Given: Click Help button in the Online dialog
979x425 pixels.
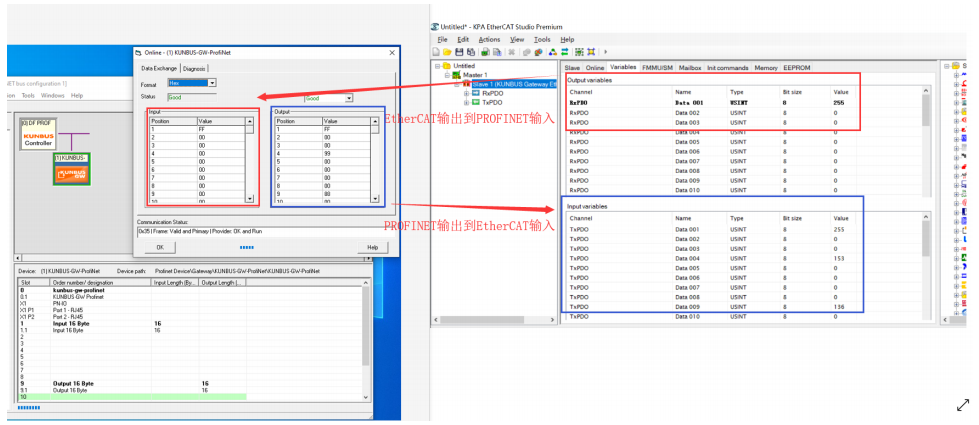Looking at the screenshot, I should click(373, 247).
